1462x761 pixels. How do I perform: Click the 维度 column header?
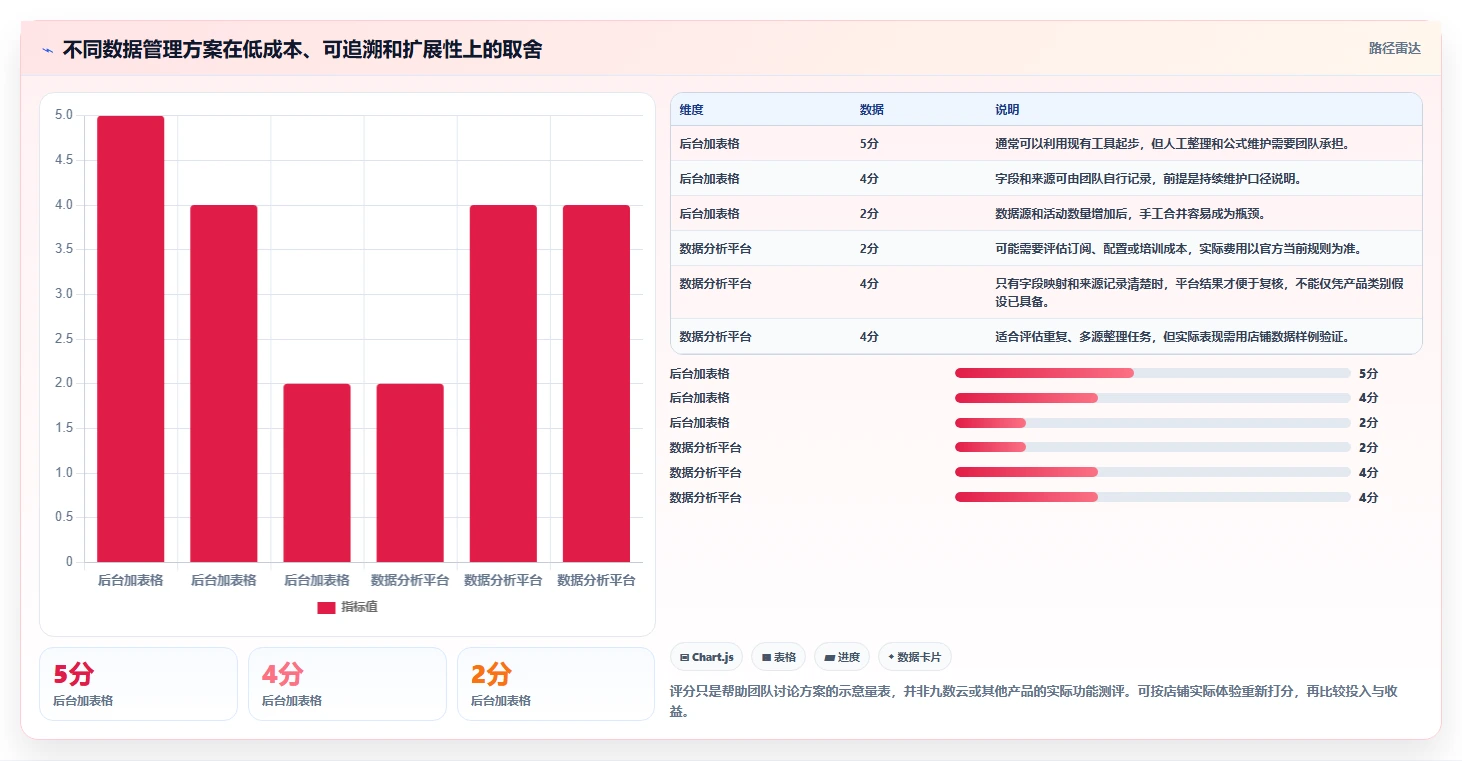point(692,110)
